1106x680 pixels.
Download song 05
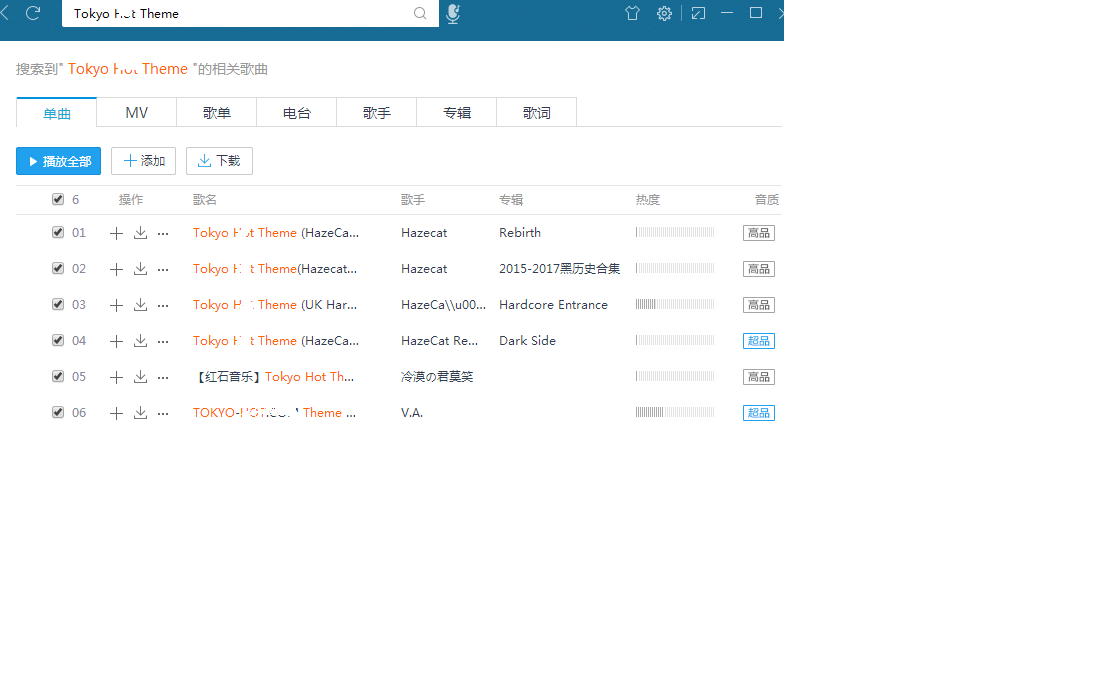coord(140,377)
